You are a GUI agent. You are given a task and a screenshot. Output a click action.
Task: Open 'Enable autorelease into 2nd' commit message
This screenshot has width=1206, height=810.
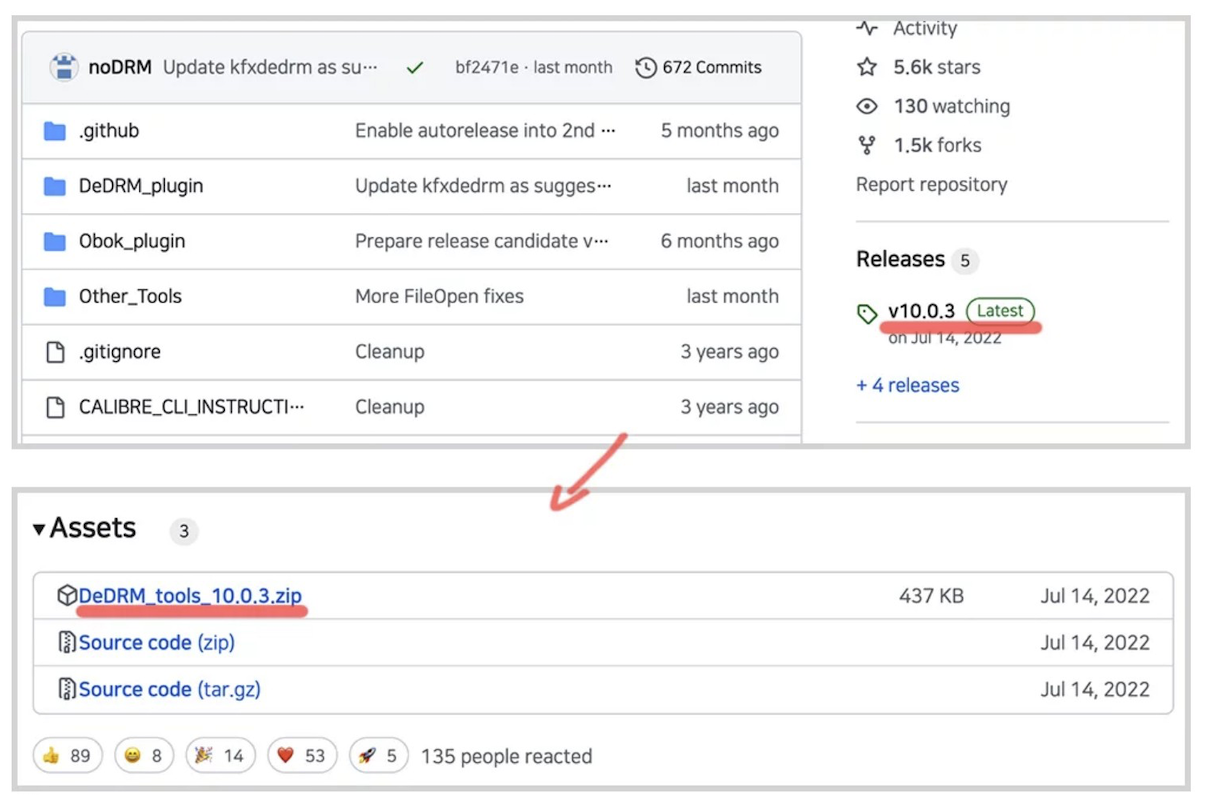pos(485,131)
